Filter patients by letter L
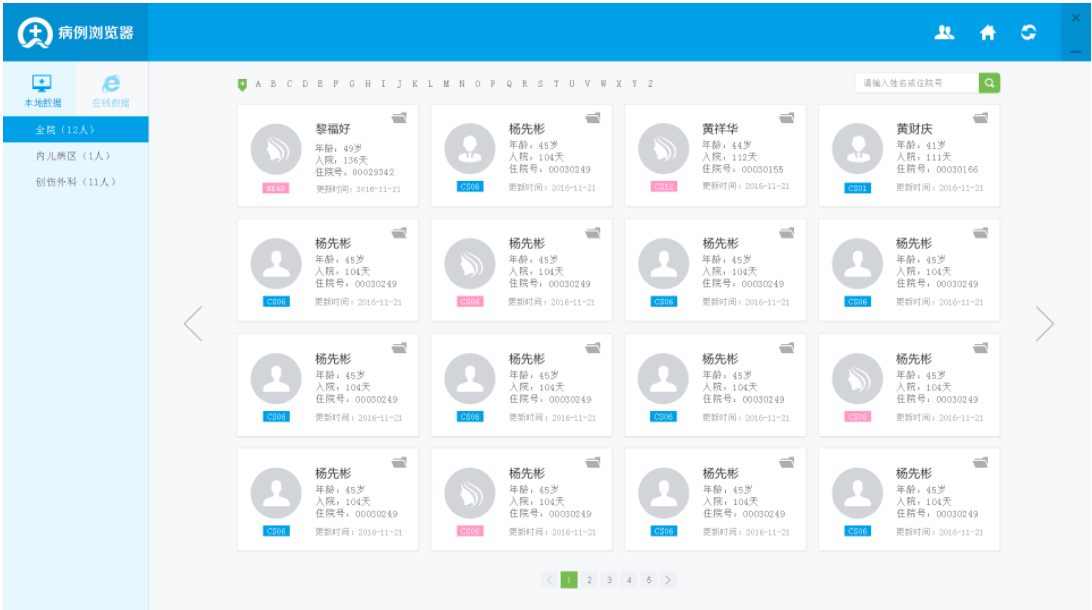Image resolution: width=1092 pixels, height=610 pixels. (430, 84)
